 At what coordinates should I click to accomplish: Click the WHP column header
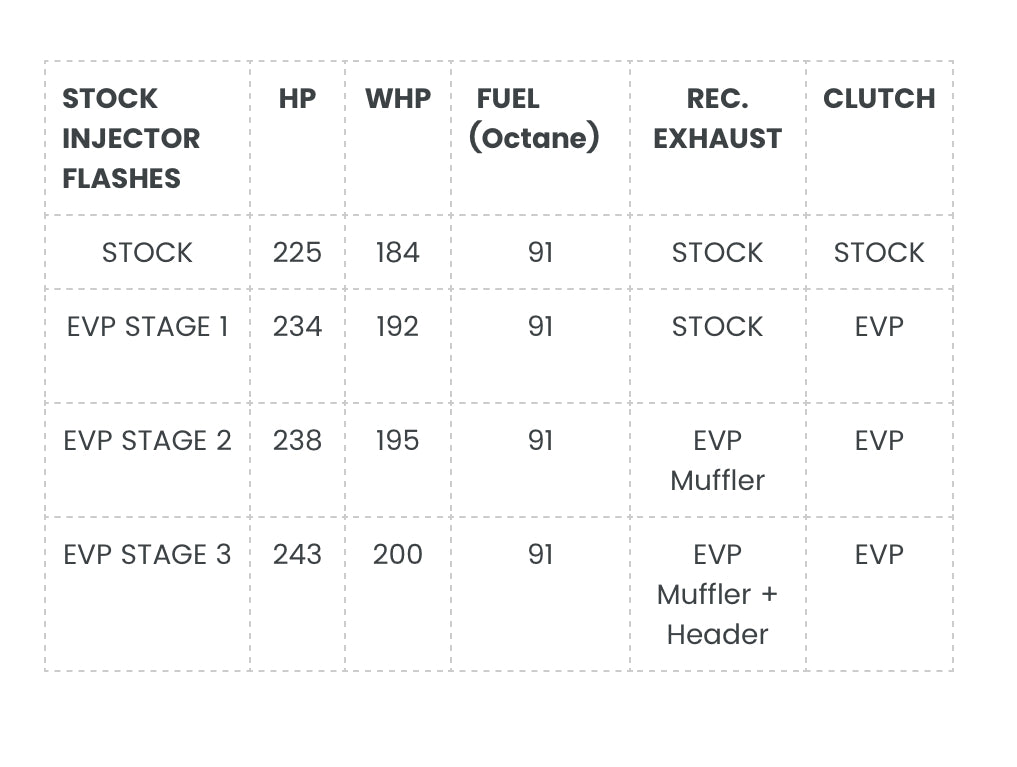coord(398,99)
